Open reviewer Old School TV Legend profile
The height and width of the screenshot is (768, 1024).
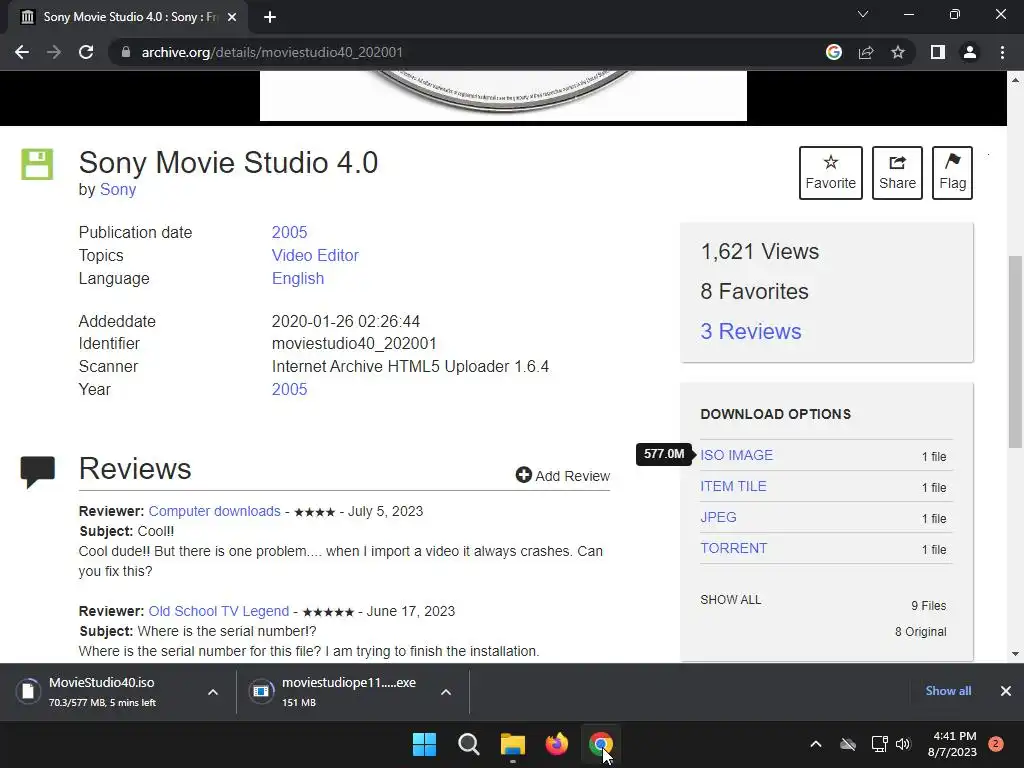pyautogui.click(x=219, y=611)
